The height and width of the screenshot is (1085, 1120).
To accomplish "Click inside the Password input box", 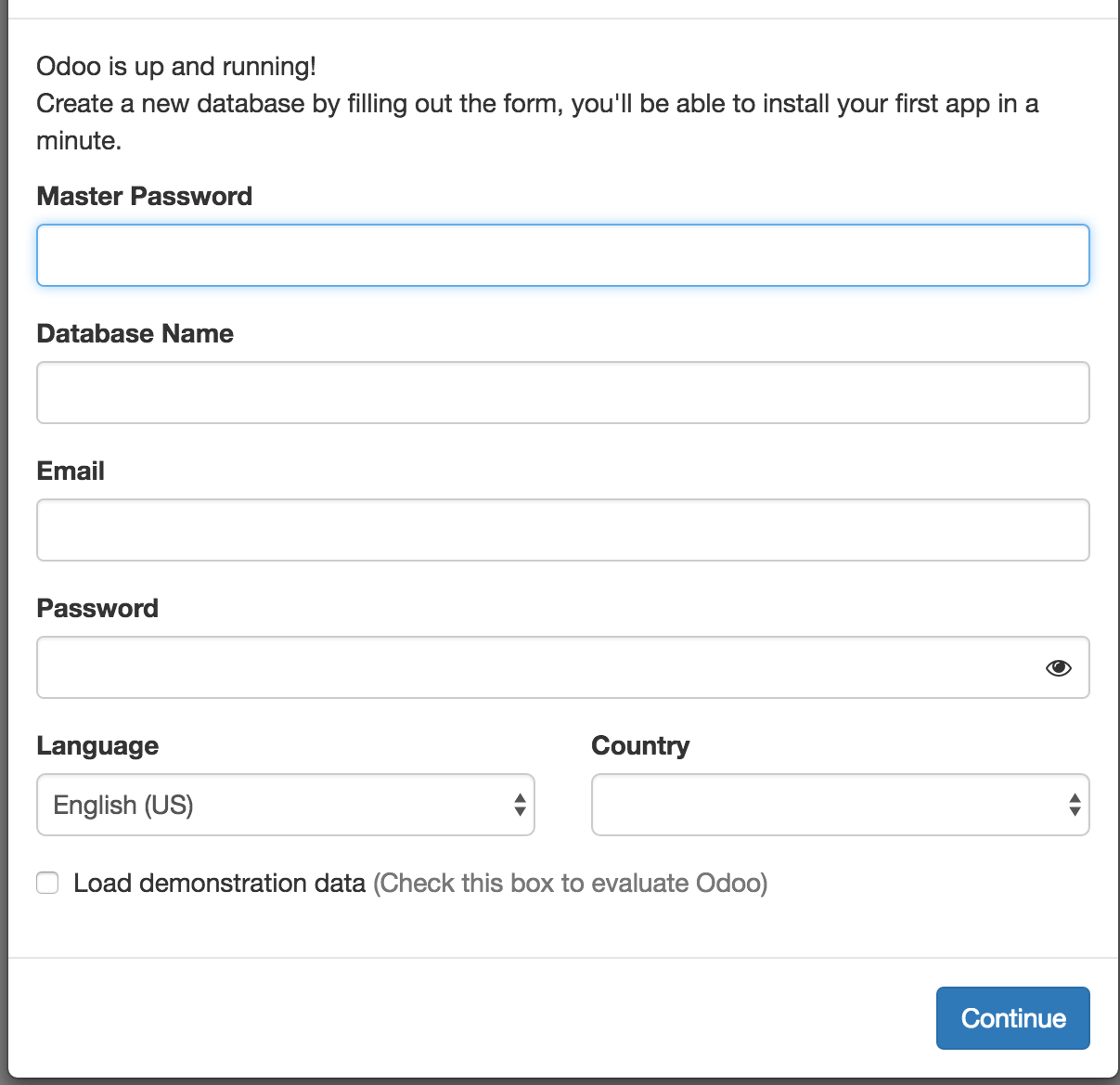I will point(538,667).
